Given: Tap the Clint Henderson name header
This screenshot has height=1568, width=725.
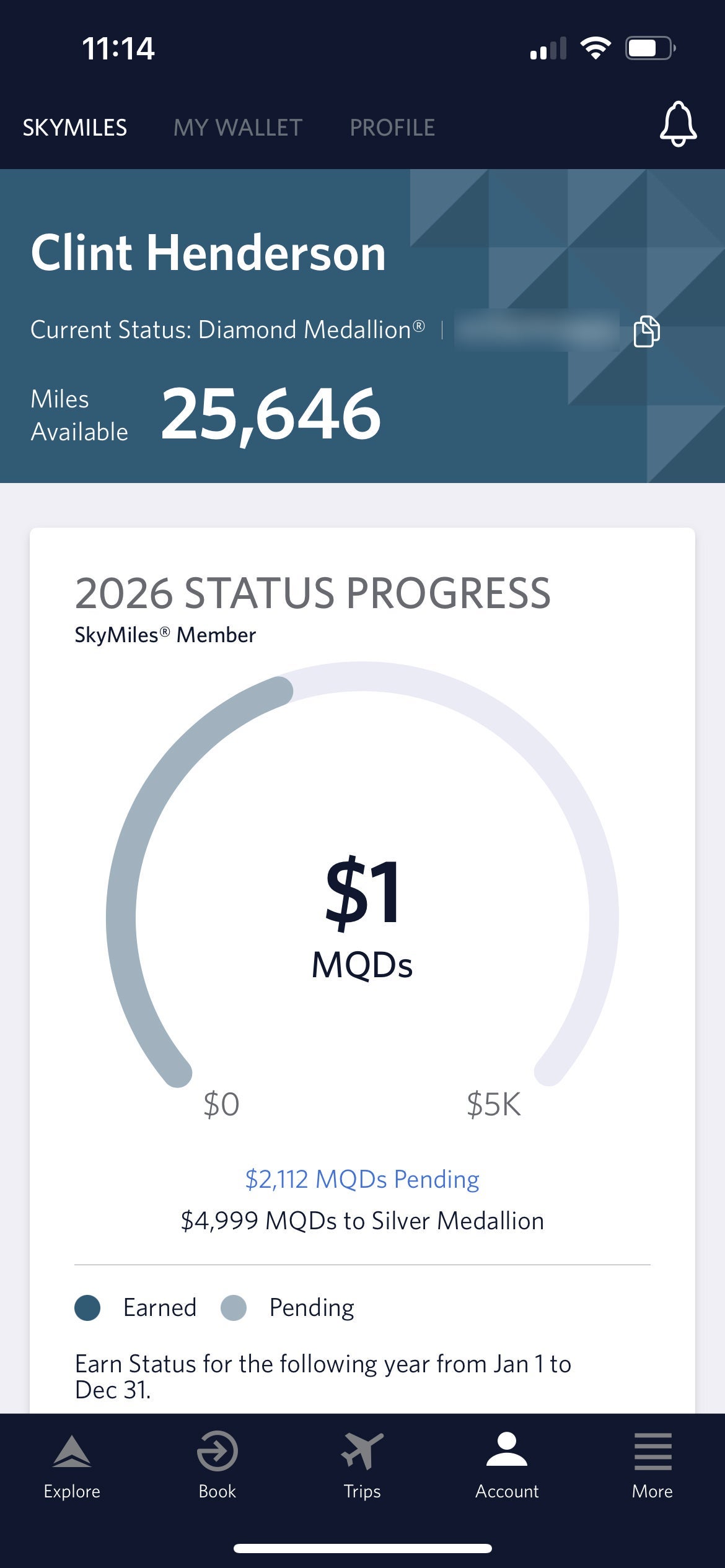Looking at the screenshot, I should [208, 253].
